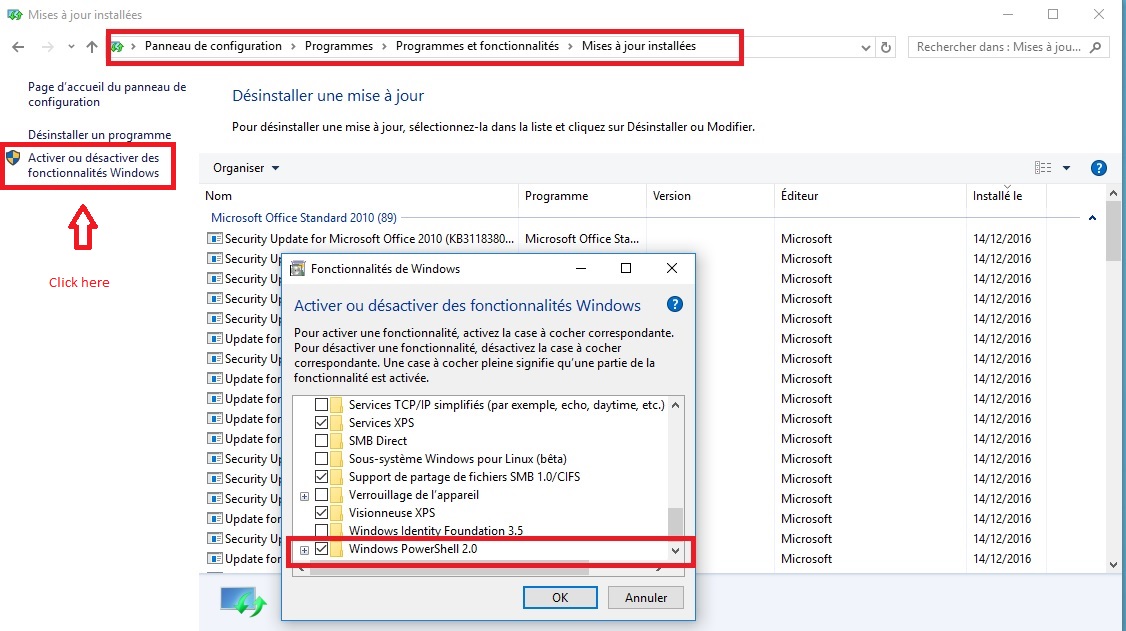Click the updates icon in details pane

coord(243,602)
